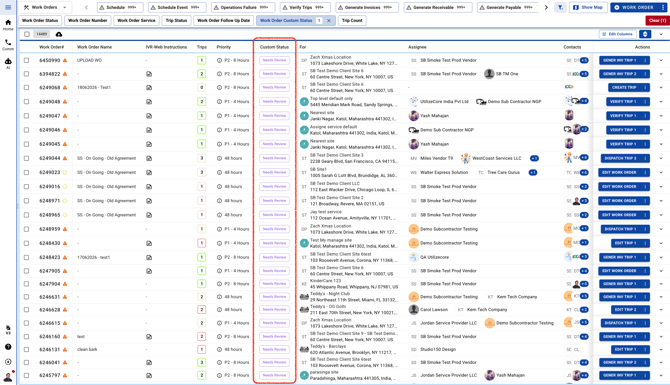Open the Generate Invoices tab

point(367,7)
